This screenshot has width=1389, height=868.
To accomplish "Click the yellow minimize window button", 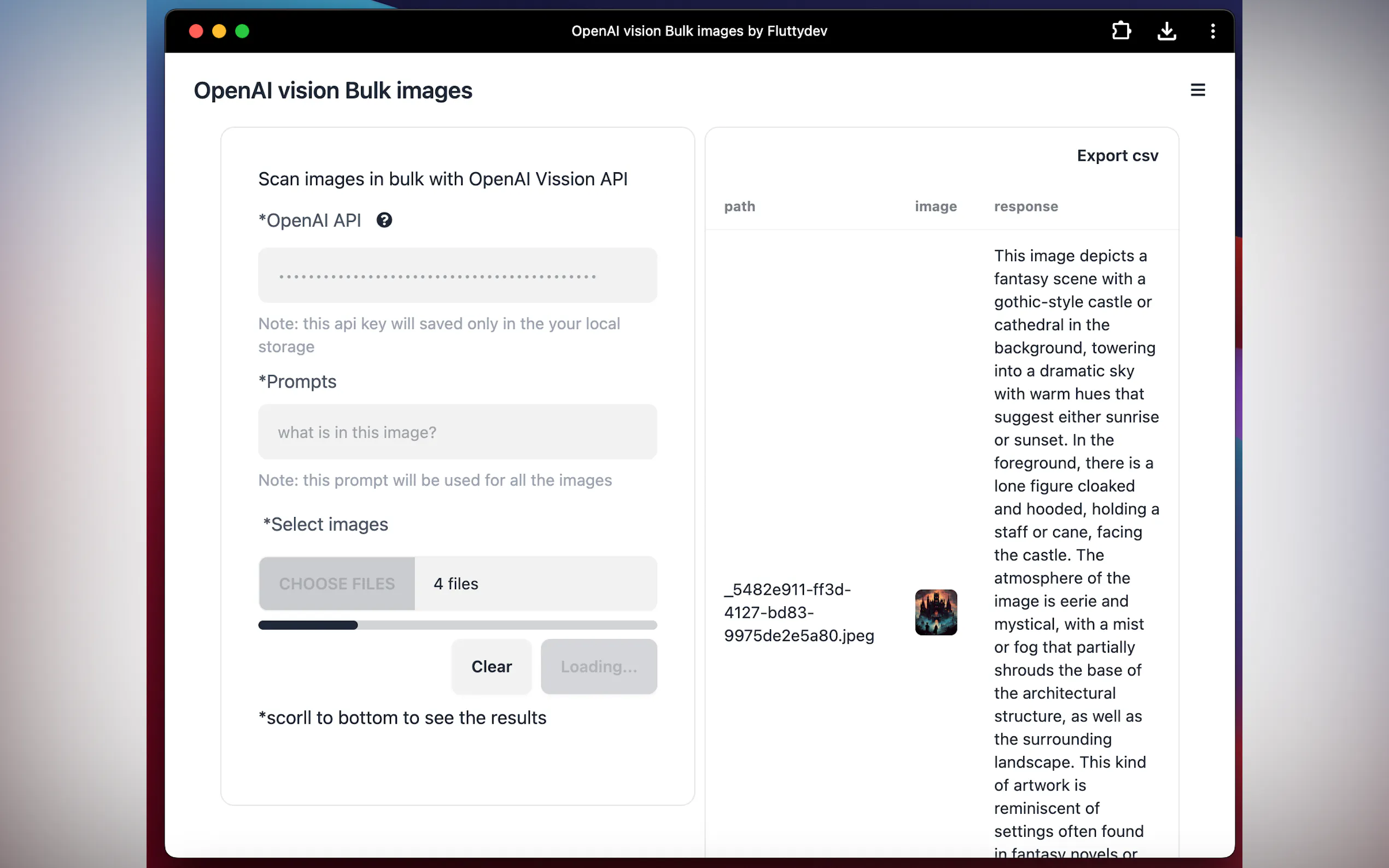I will 219,31.
